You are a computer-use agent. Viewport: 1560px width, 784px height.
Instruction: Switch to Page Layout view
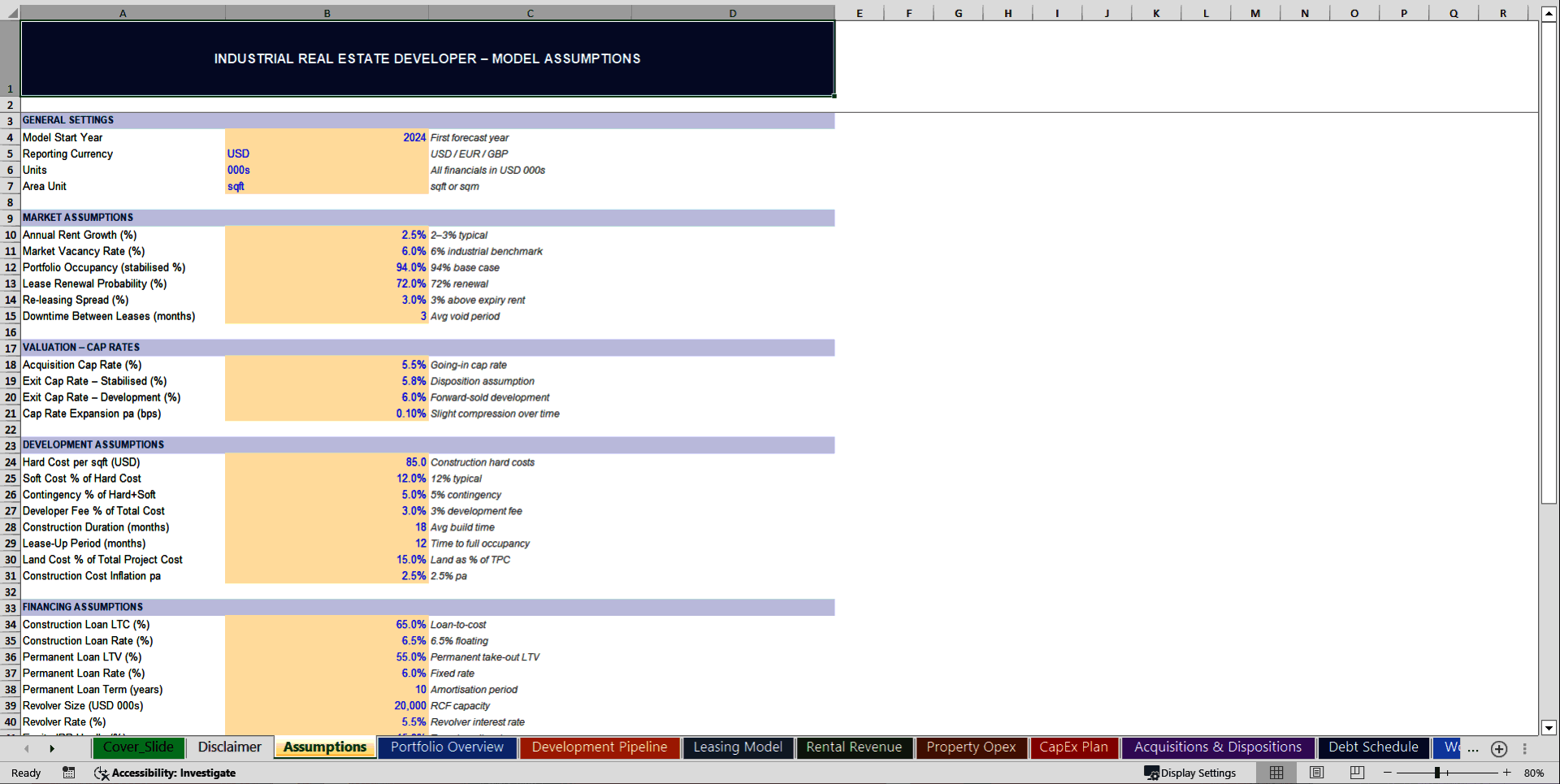1317,773
